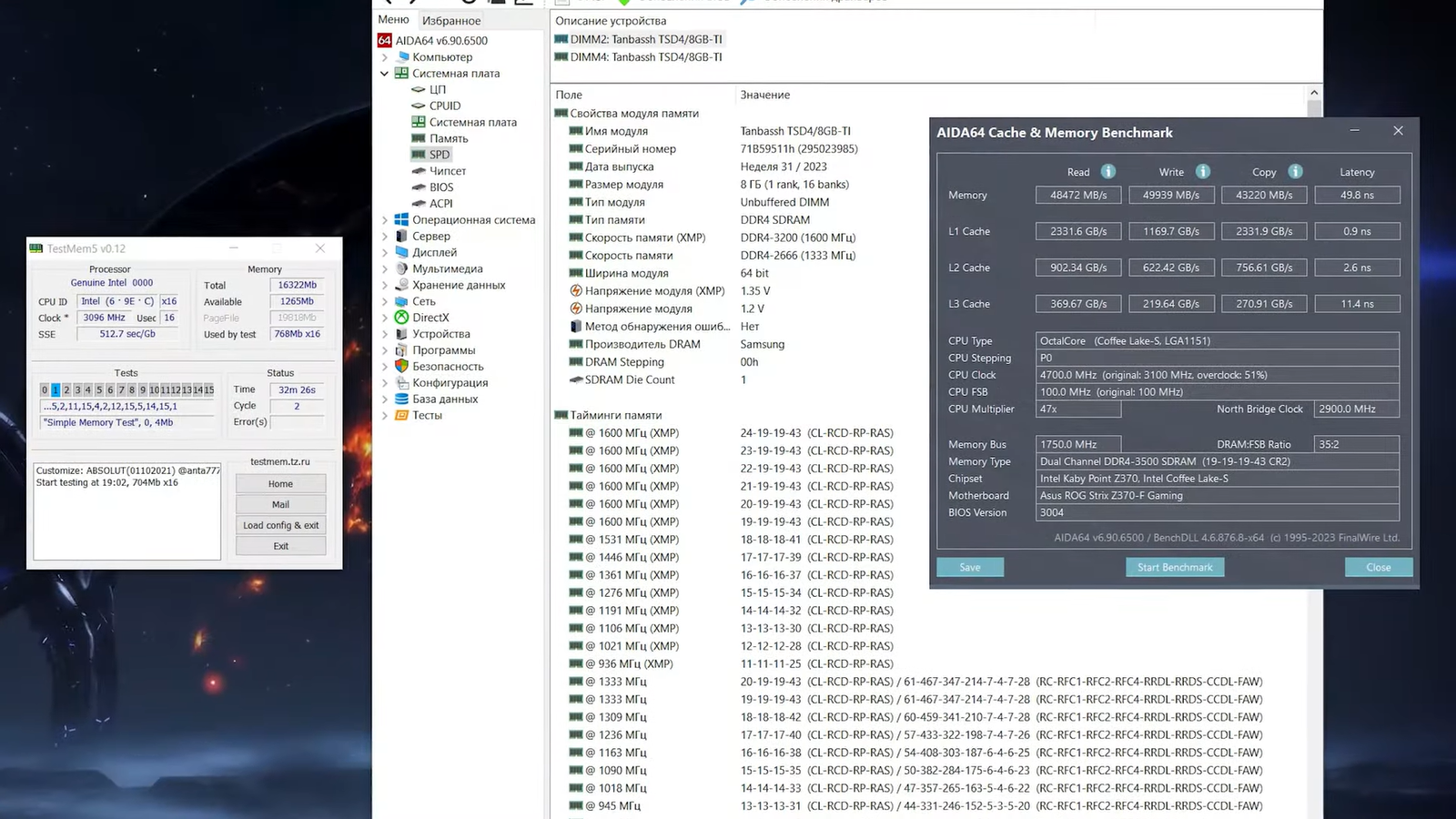Click the Copy info icon in benchmark
This screenshot has width=1456, height=819.
click(x=1295, y=171)
